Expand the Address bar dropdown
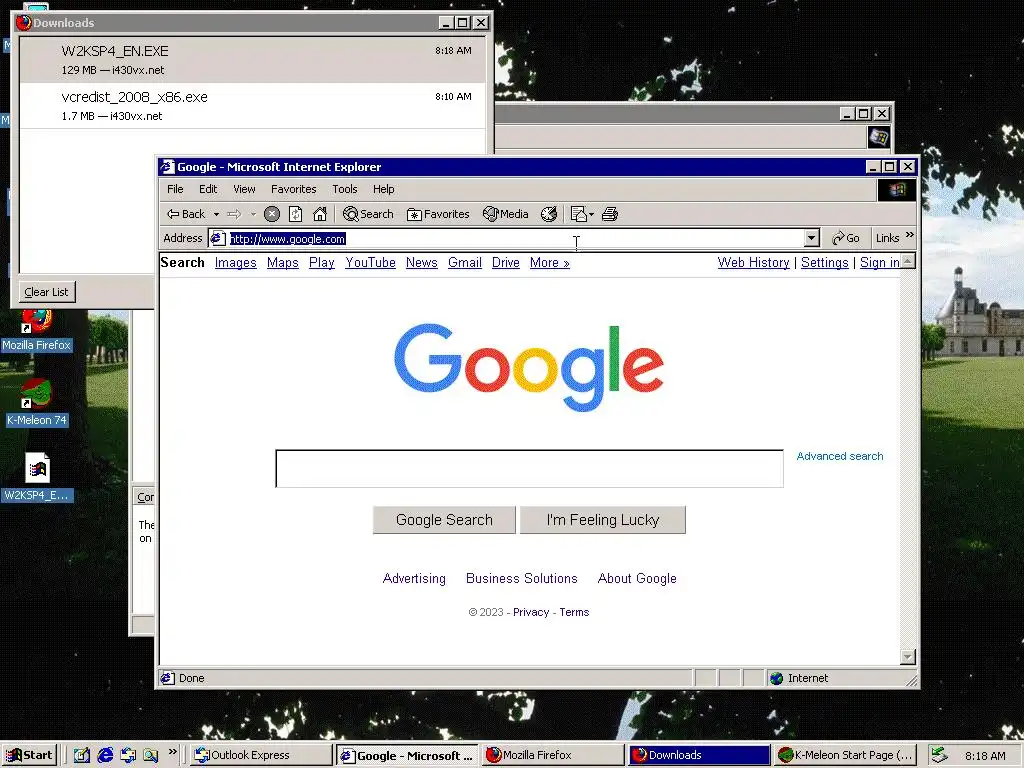The height and width of the screenshot is (768, 1024). tap(811, 238)
